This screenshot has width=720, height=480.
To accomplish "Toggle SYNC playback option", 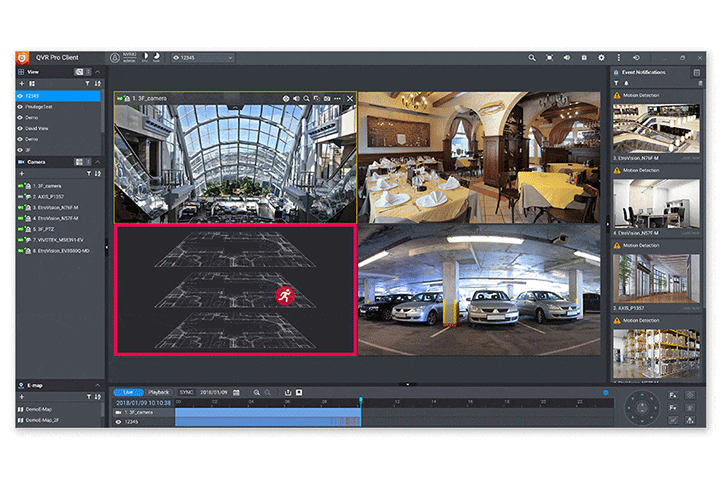I will click(x=186, y=392).
